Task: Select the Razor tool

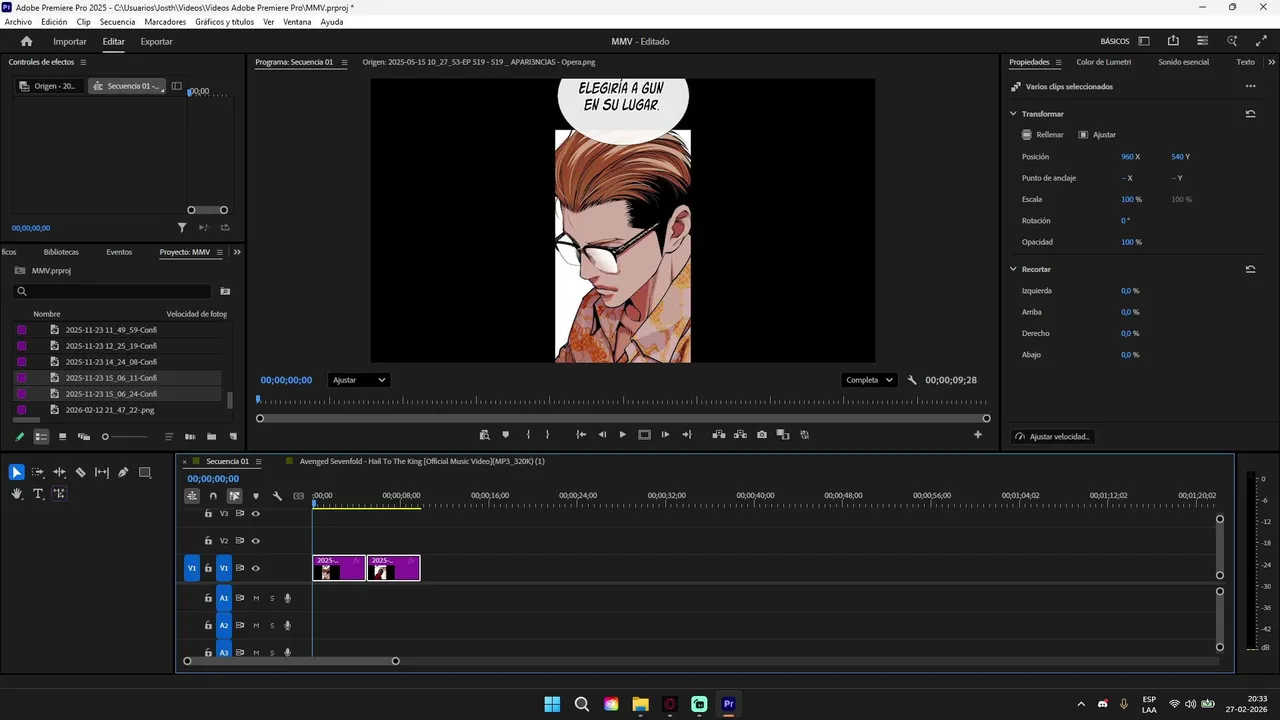Action: [81, 472]
